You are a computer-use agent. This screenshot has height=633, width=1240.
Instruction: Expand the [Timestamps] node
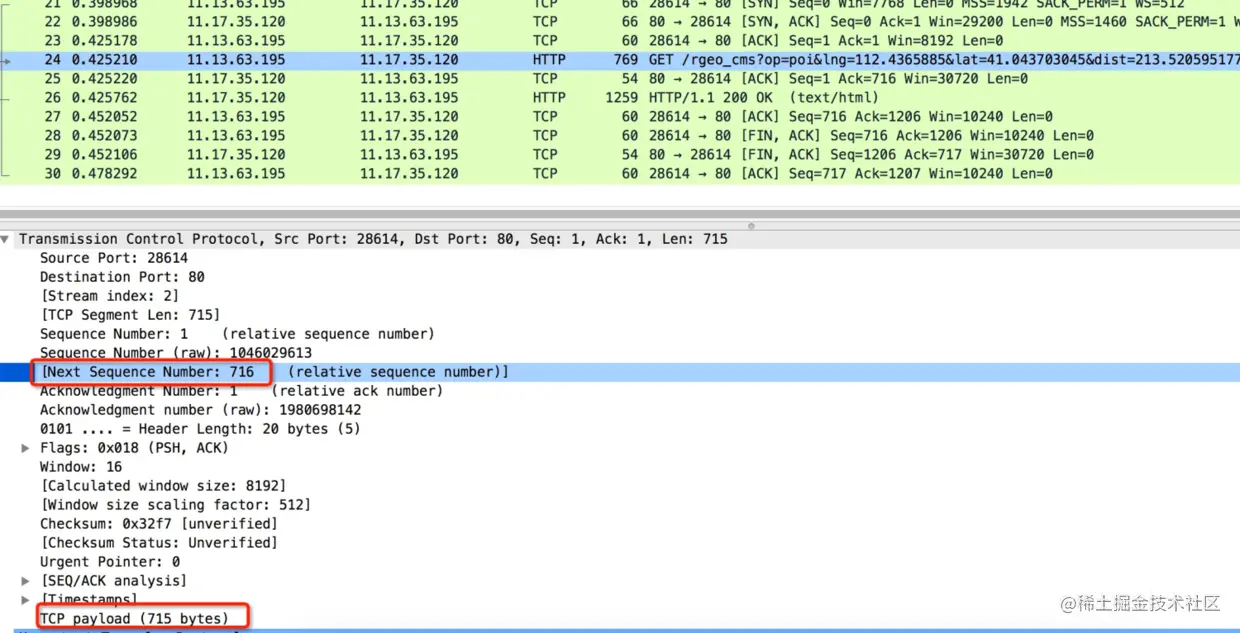(x=26, y=600)
